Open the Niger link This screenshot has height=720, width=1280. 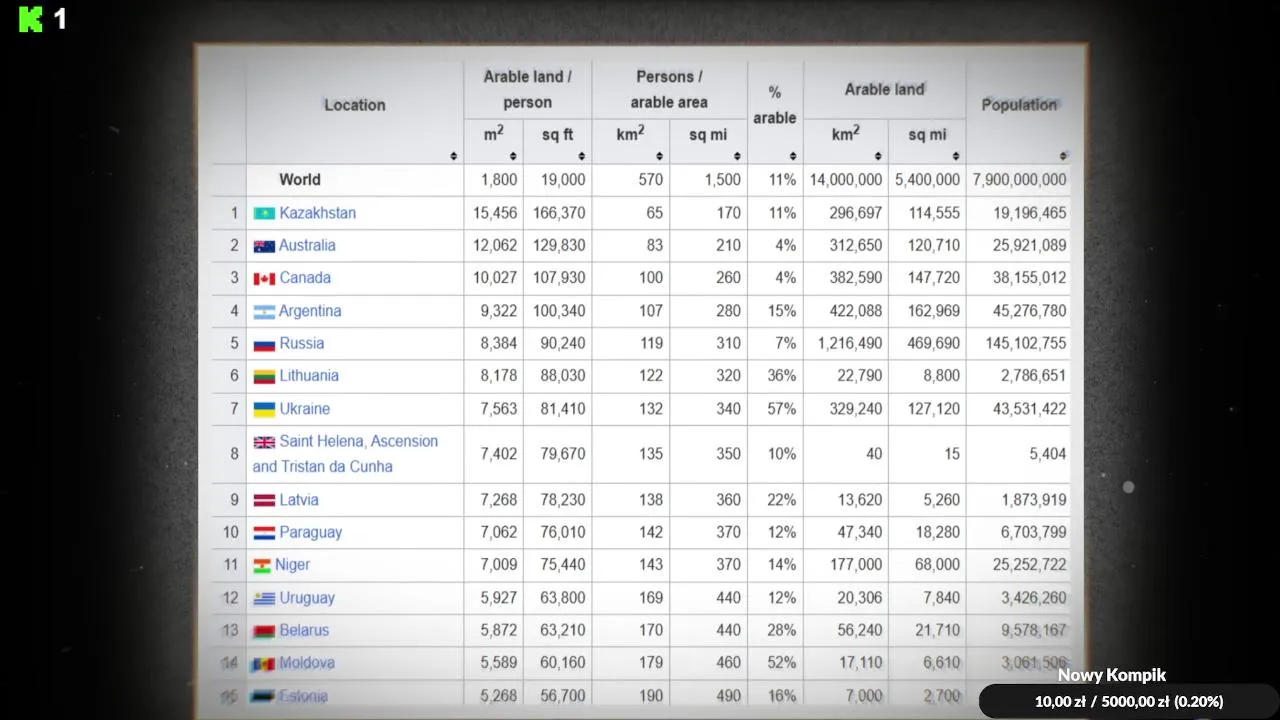tap(292, 565)
